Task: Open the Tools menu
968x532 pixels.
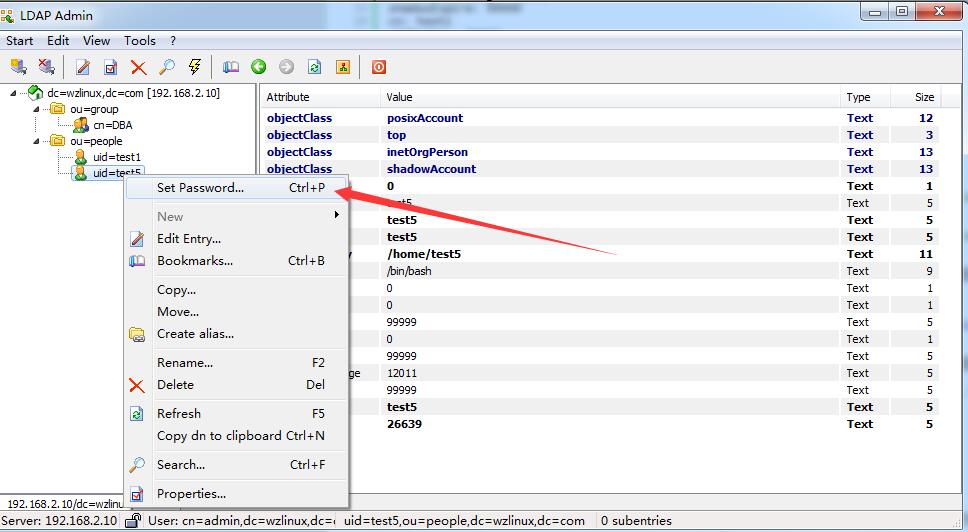Action: tap(140, 41)
